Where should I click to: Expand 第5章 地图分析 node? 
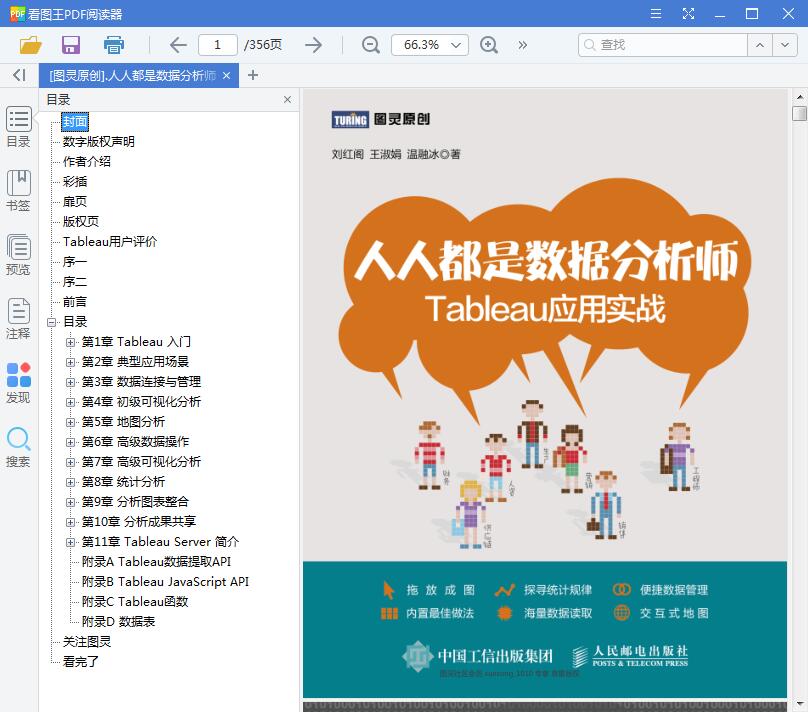(x=70, y=422)
